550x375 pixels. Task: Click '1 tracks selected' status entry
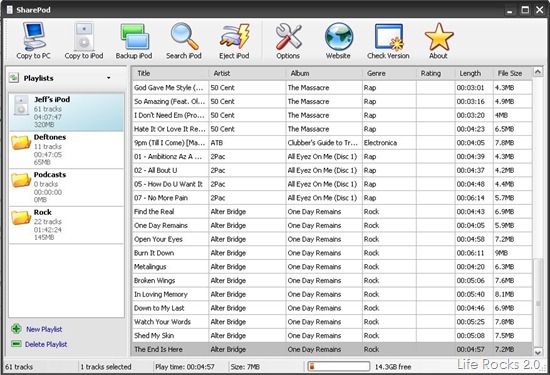click(106, 367)
